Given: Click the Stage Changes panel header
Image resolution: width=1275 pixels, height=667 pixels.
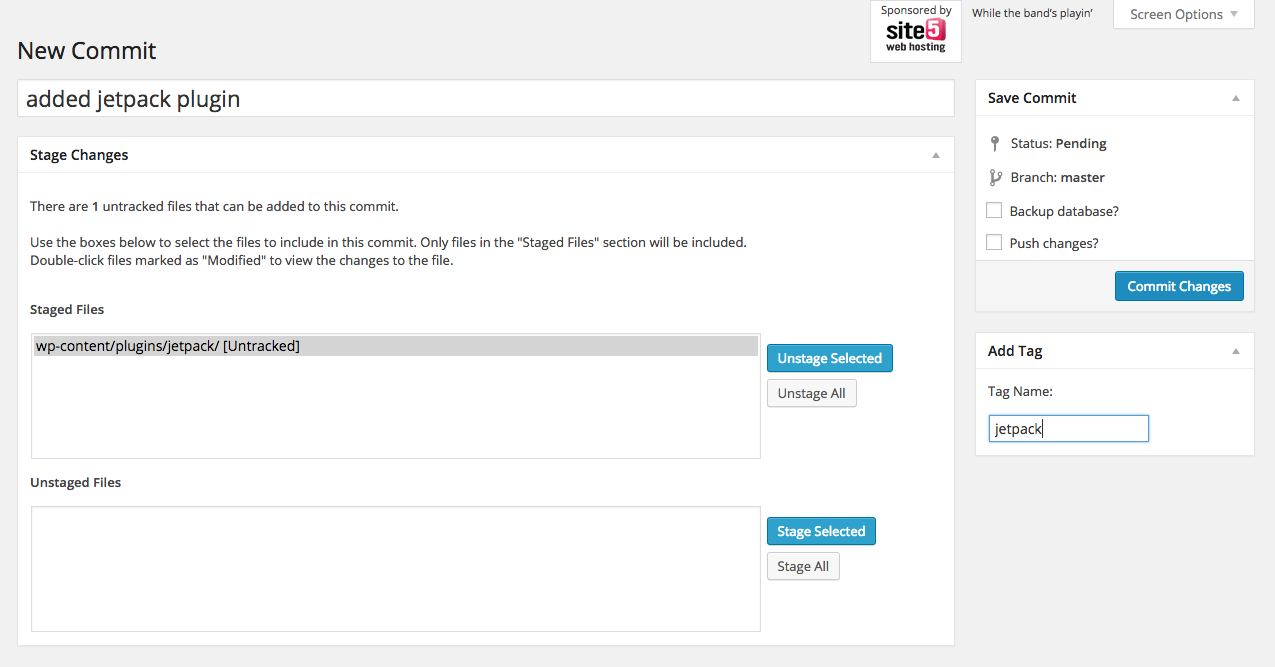Looking at the screenshot, I should tap(79, 155).
